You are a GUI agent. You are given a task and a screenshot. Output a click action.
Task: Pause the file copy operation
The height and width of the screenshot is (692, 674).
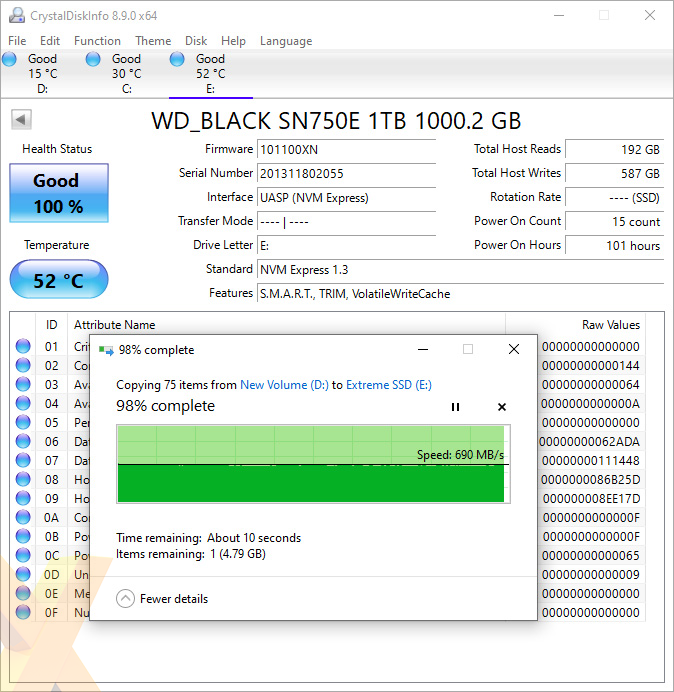tap(456, 407)
